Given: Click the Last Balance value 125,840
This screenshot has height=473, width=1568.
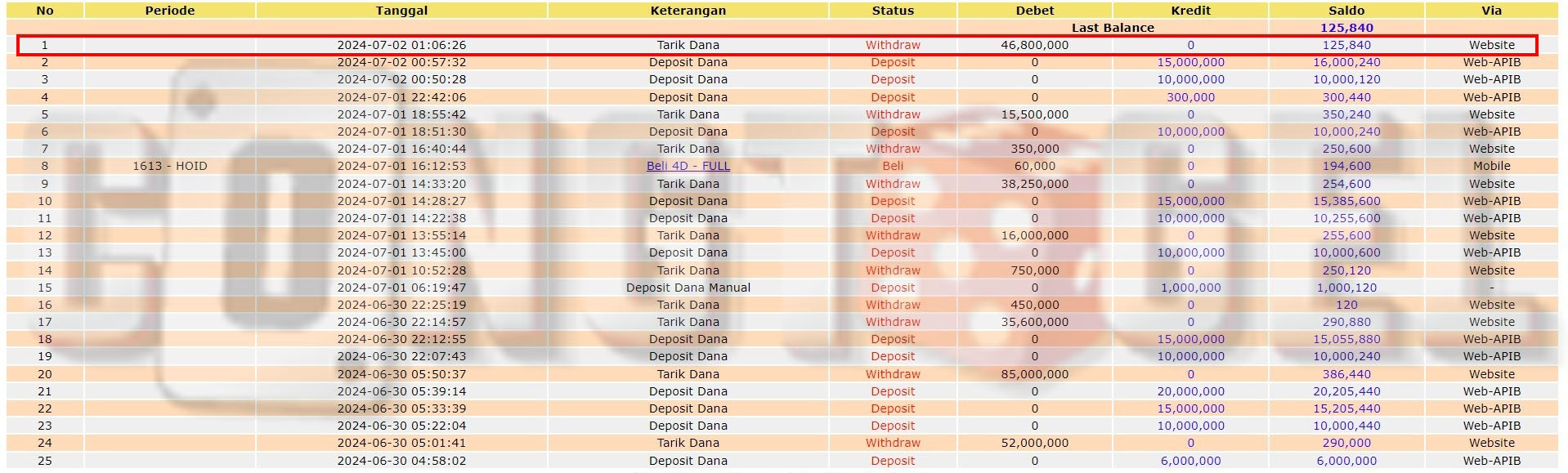Looking at the screenshot, I should pyautogui.click(x=1346, y=28).
